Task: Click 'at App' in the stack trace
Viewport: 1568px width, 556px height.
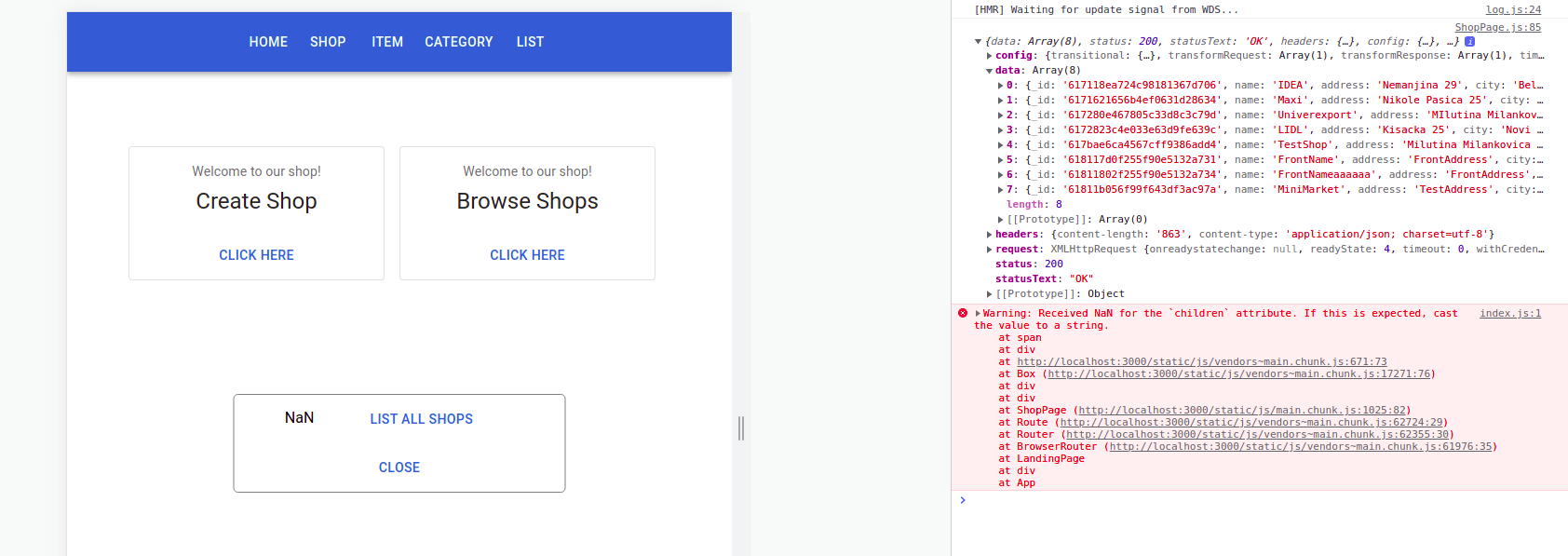Action: click(x=1017, y=483)
